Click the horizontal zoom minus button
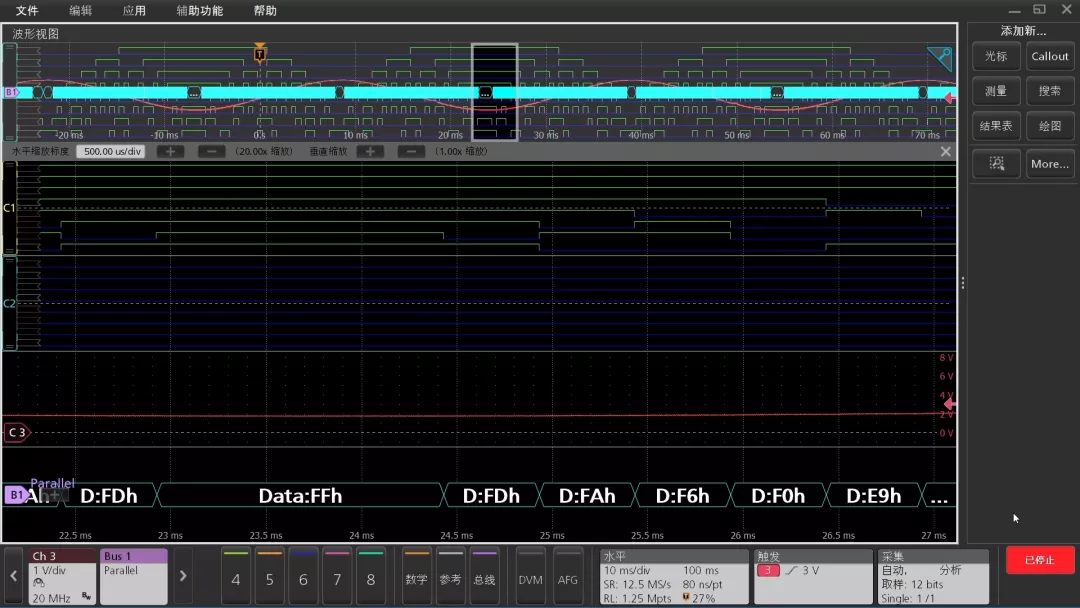 click(211, 151)
